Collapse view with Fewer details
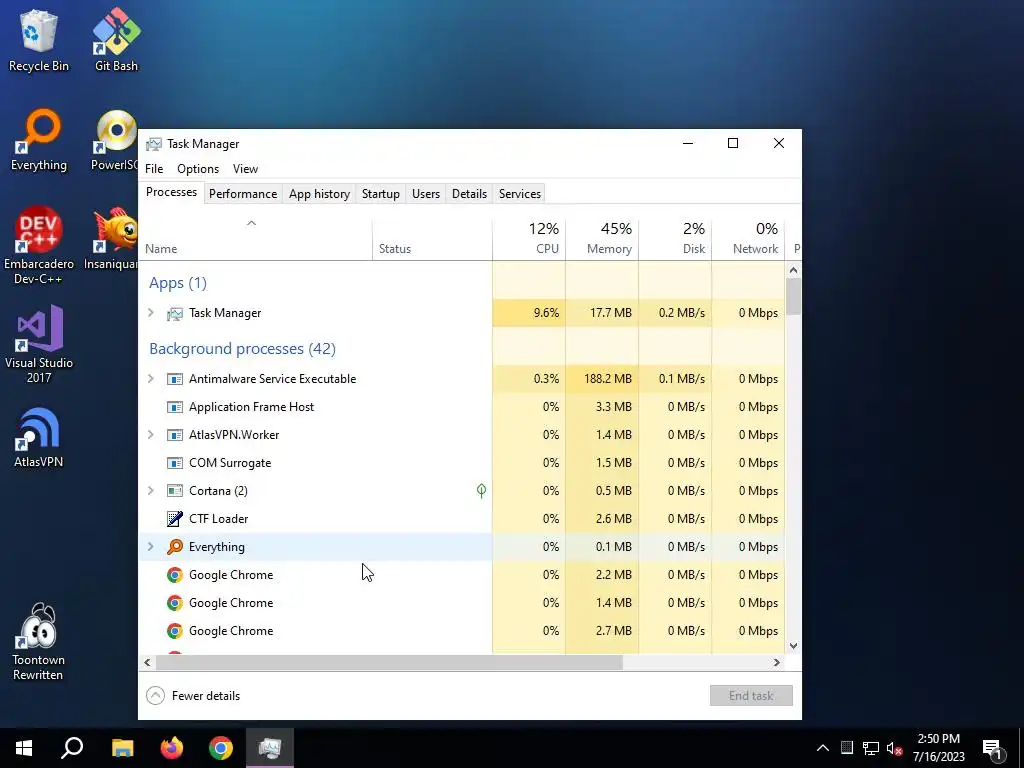 (x=193, y=696)
